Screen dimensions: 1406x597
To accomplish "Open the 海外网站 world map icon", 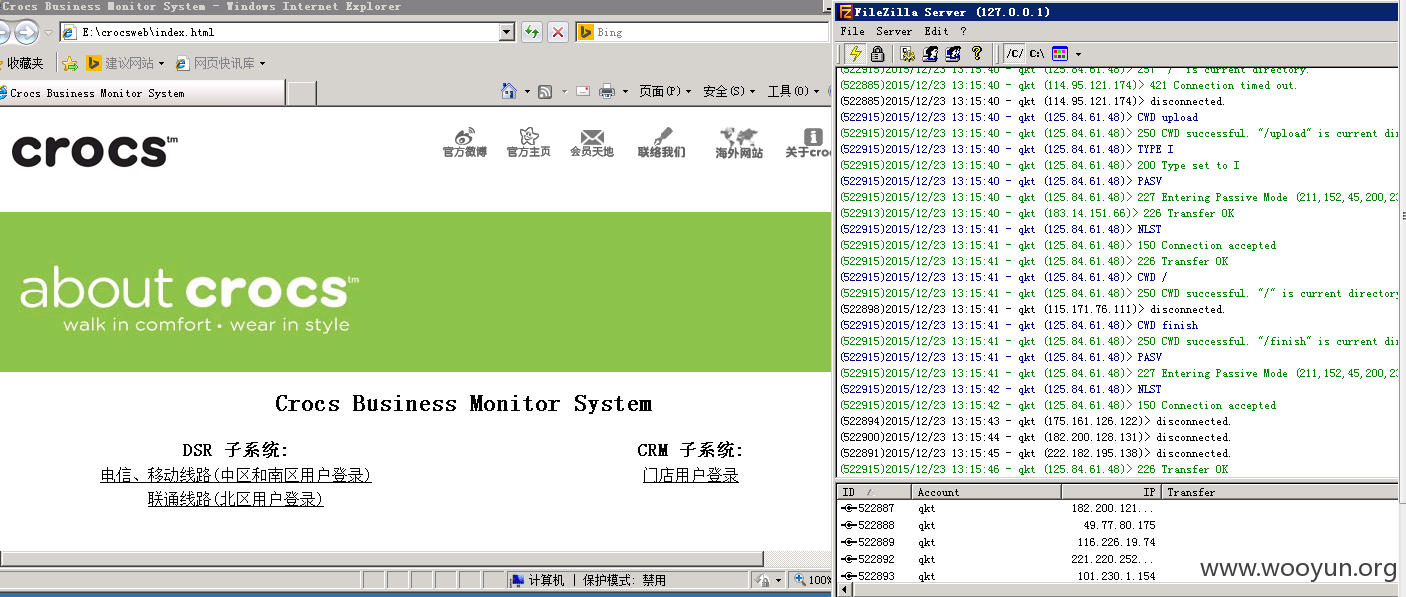I will (739, 143).
